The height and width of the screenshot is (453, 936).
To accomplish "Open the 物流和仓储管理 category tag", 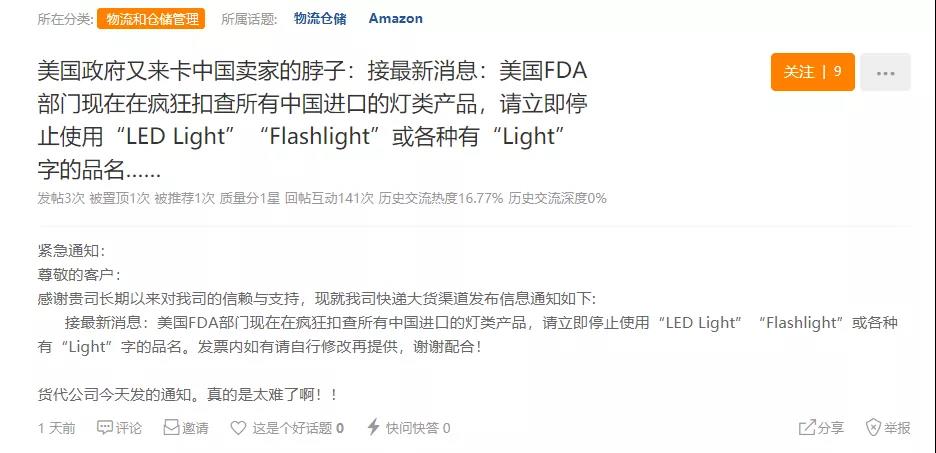I will [150, 18].
